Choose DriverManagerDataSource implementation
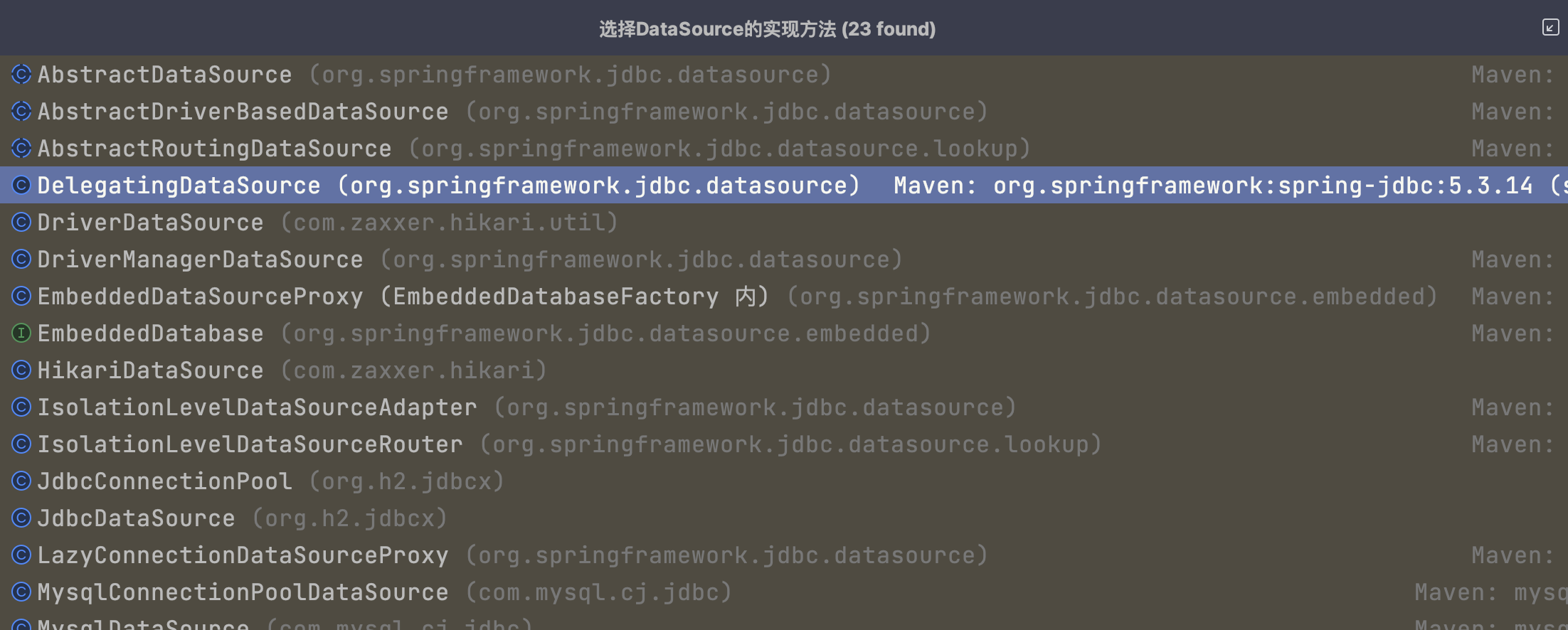Image resolution: width=1568 pixels, height=630 pixels. tap(200, 260)
